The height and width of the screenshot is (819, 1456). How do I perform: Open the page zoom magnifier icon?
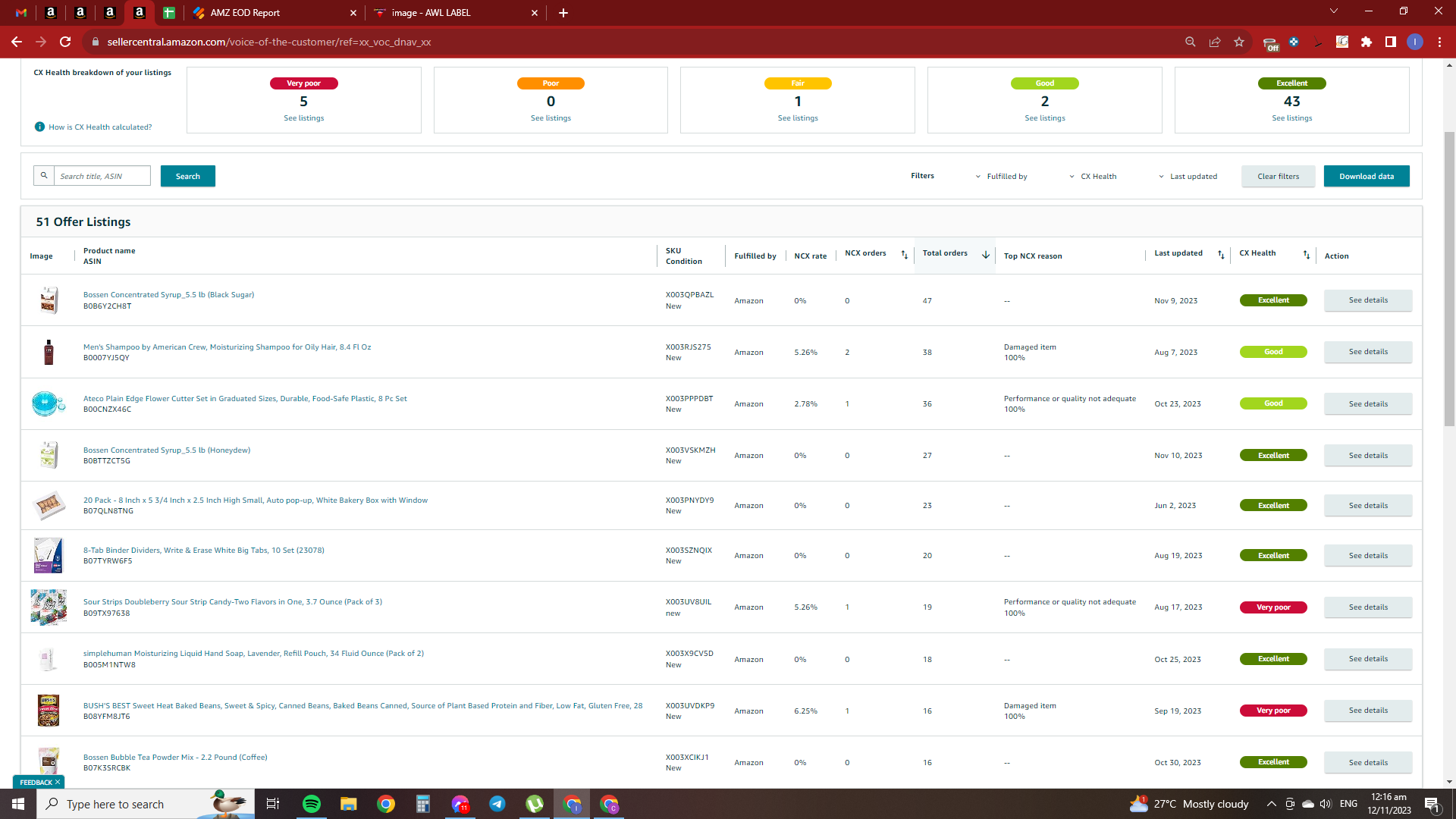[1191, 42]
